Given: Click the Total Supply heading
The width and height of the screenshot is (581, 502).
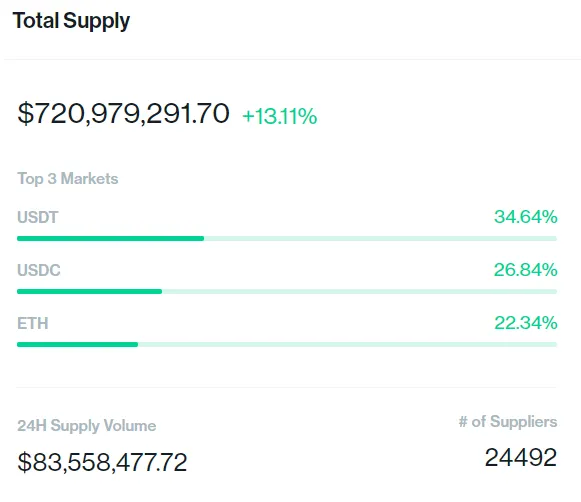Looking at the screenshot, I should pos(72,21).
